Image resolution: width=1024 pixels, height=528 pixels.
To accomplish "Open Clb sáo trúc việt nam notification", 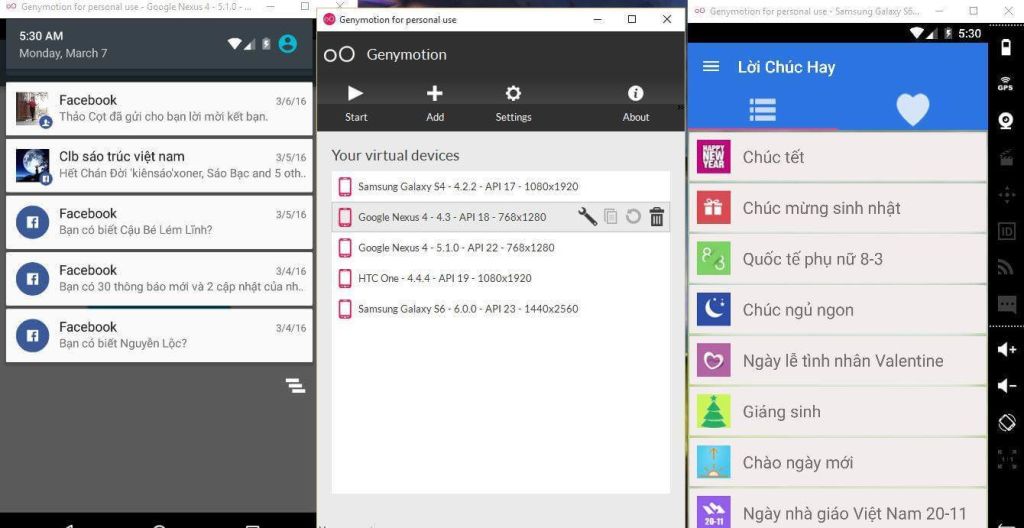I will point(159,165).
